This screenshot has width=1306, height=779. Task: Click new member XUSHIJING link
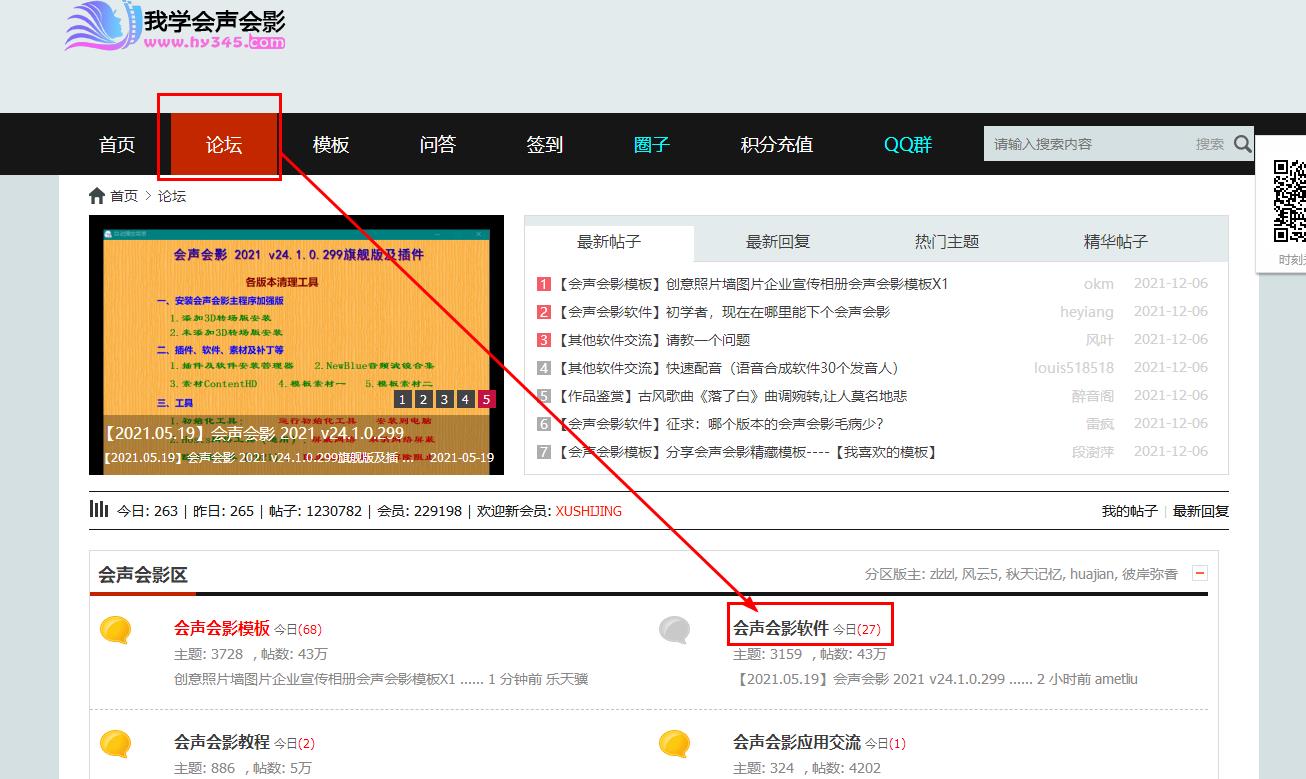coord(588,511)
